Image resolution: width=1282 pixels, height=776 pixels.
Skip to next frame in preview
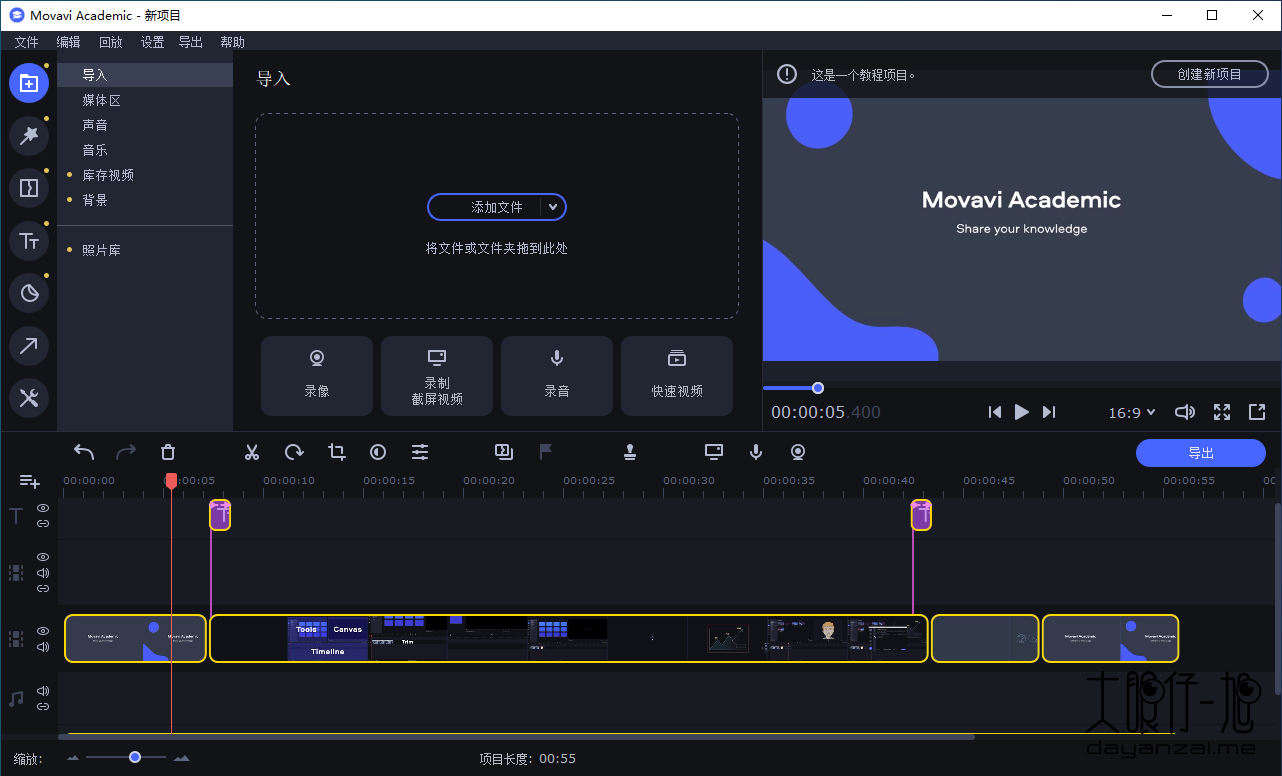(x=1048, y=412)
